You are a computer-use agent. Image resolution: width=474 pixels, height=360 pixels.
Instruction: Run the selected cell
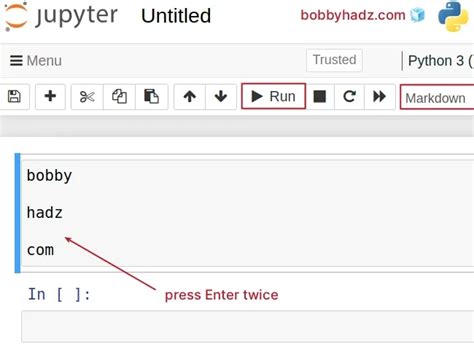coord(273,96)
